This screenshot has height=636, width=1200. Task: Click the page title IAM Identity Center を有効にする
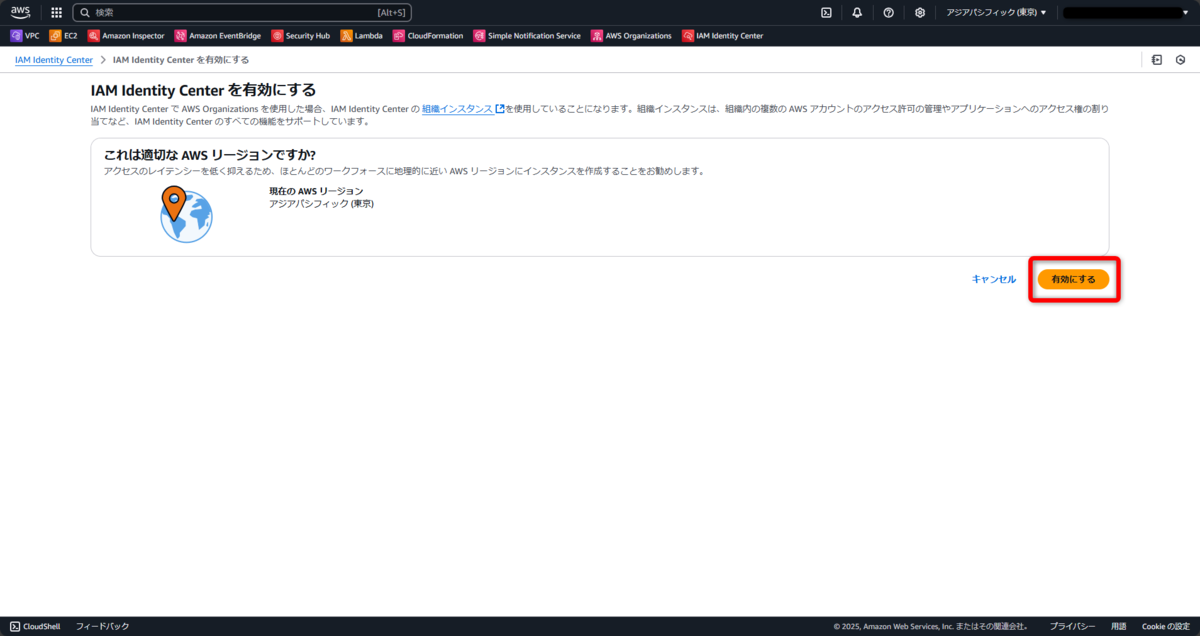click(x=203, y=90)
